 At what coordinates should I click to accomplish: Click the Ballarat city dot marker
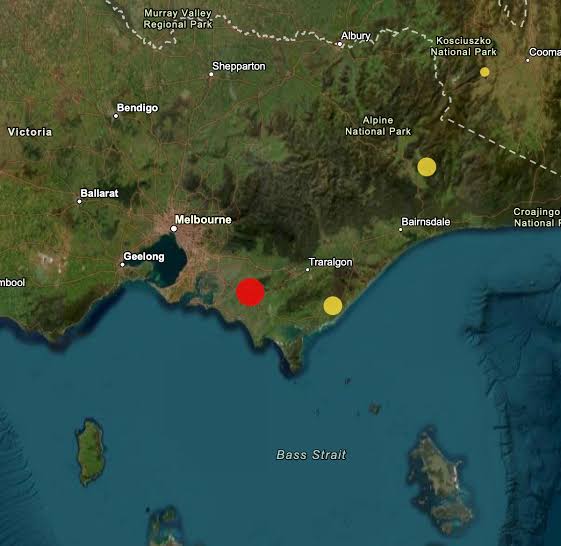(79, 201)
